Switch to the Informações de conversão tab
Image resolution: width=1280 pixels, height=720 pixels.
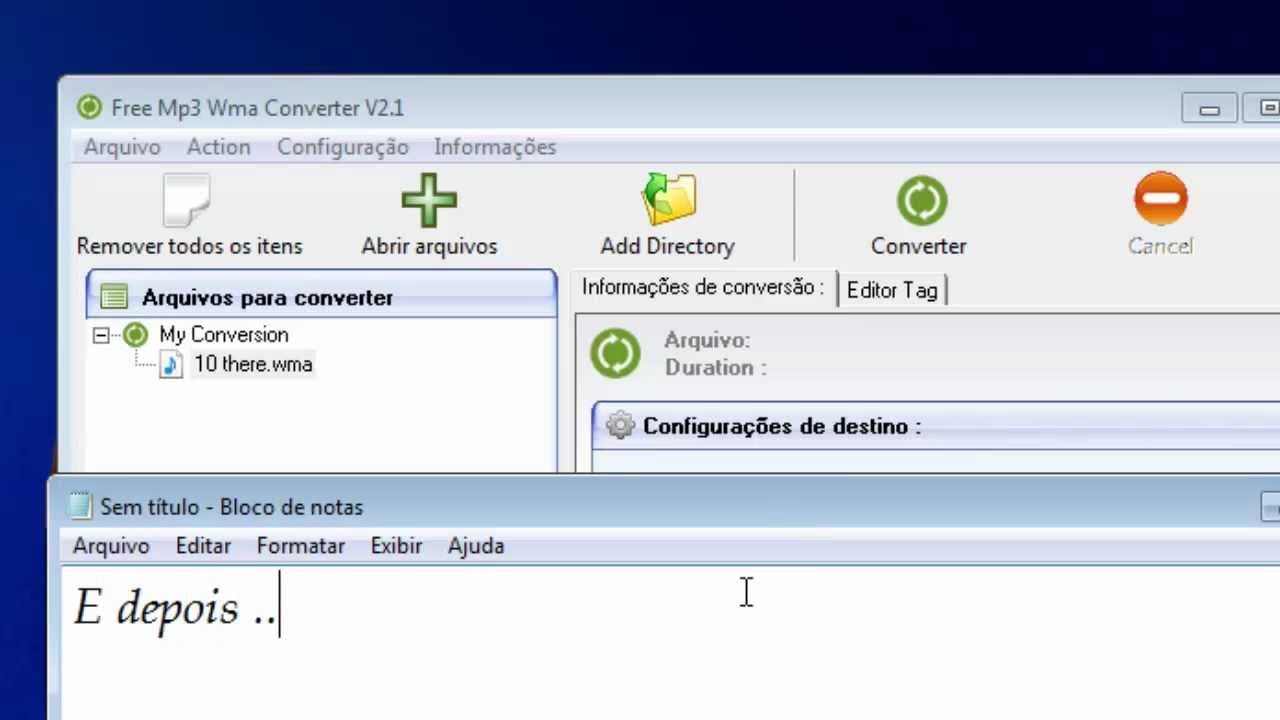(703, 288)
